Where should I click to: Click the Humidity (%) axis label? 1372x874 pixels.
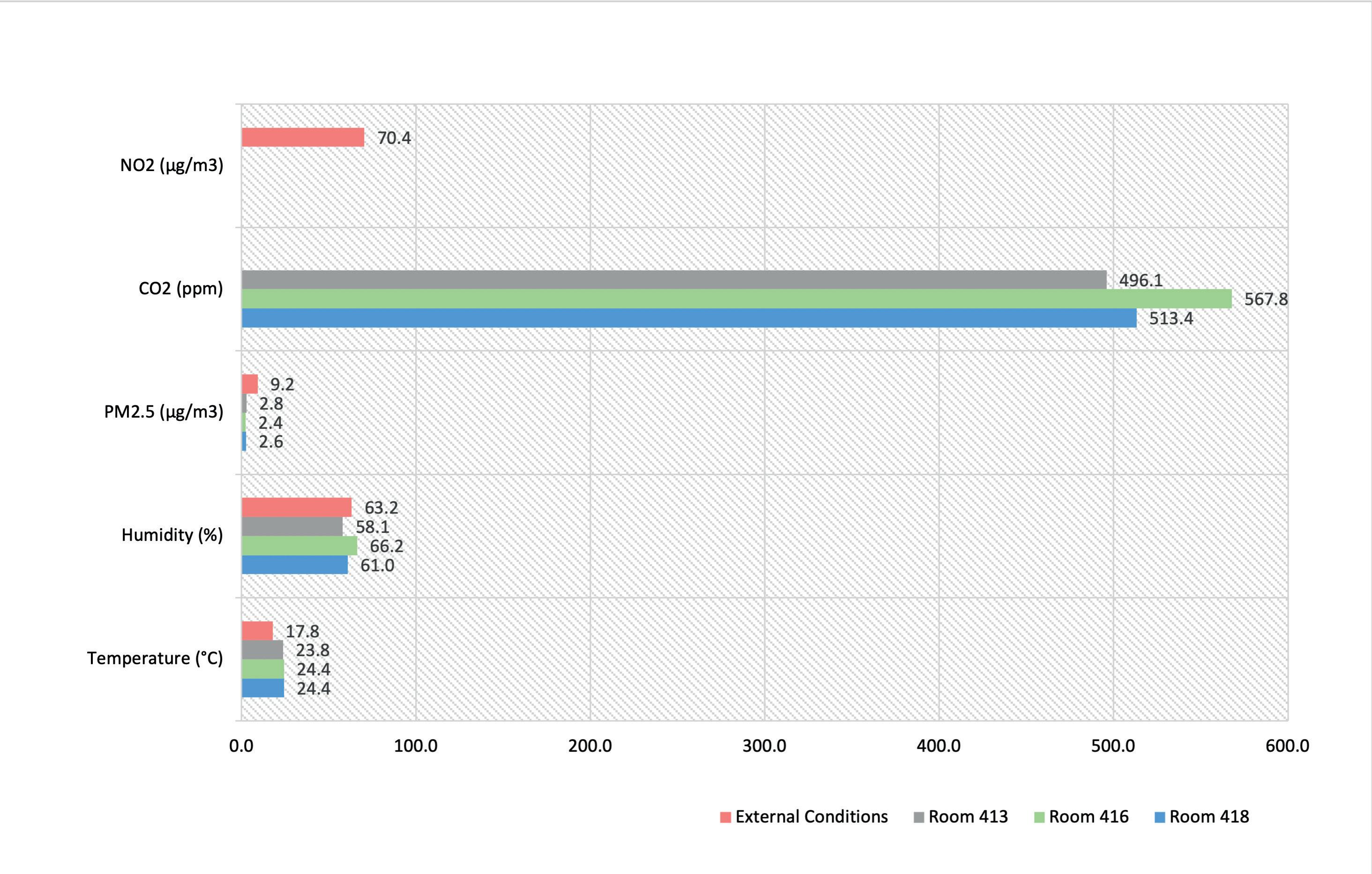point(172,534)
